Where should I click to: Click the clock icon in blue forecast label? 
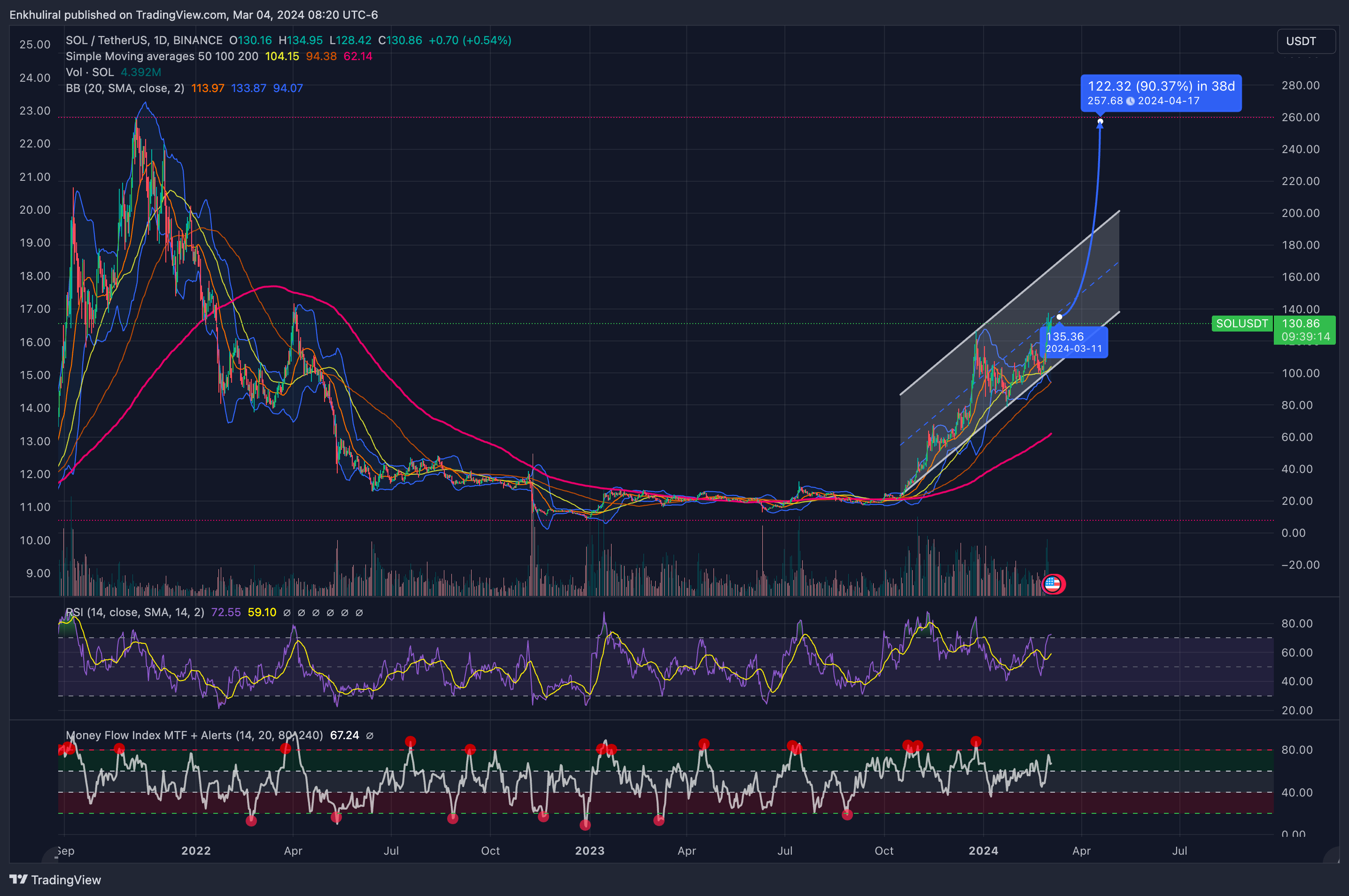pyautogui.click(x=1130, y=101)
